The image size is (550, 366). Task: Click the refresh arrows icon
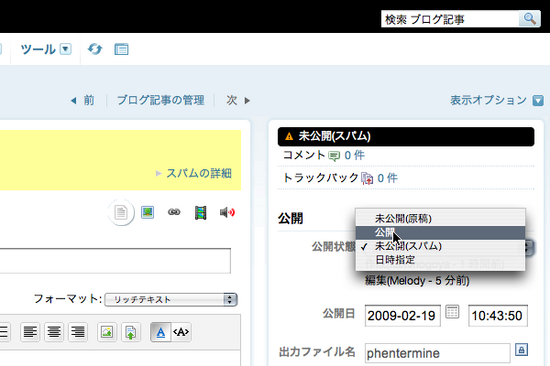coord(95,49)
